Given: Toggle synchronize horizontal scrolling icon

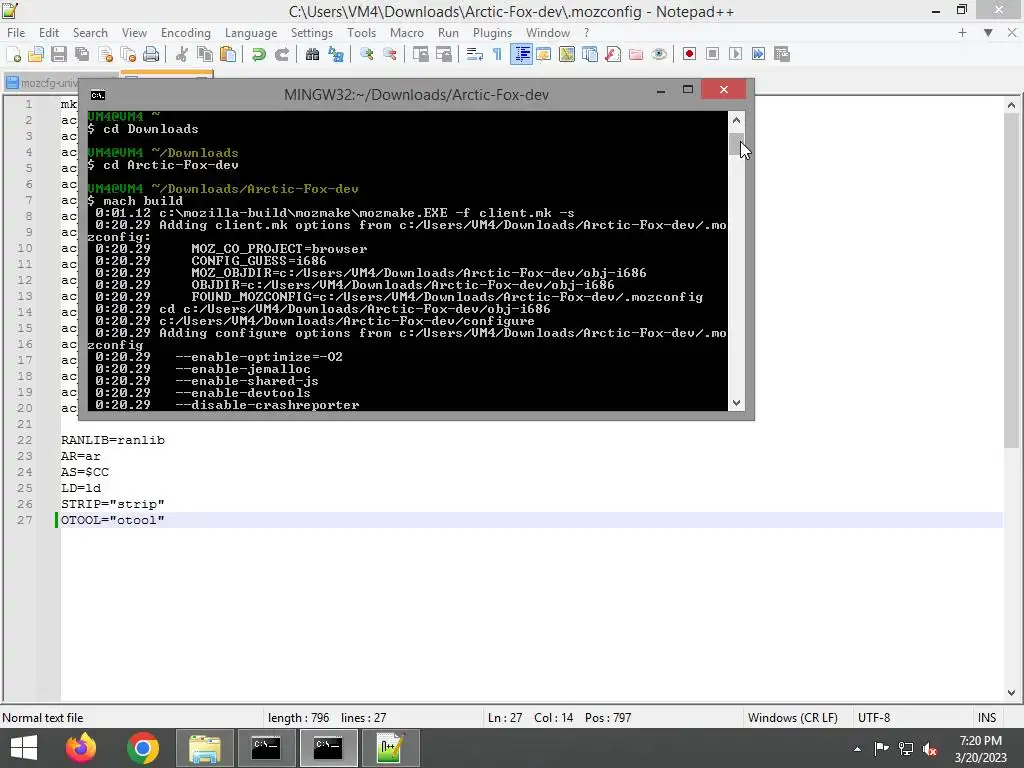Looking at the screenshot, I should pyautogui.click(x=444, y=54).
